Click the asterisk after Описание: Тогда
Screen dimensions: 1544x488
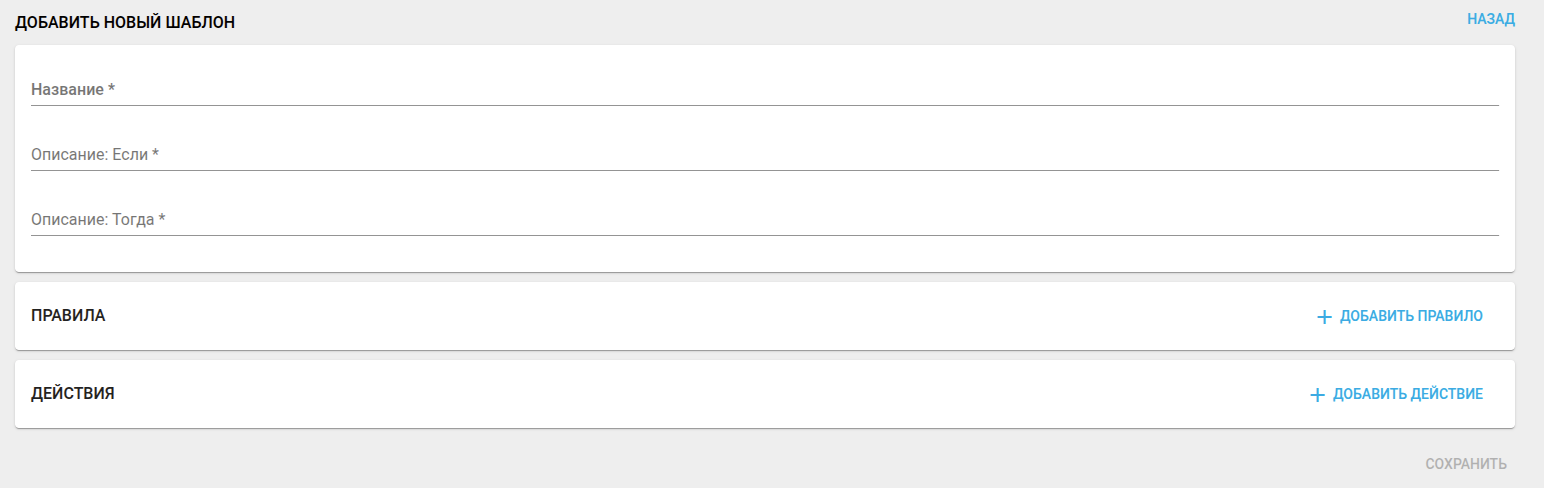[x=161, y=220]
